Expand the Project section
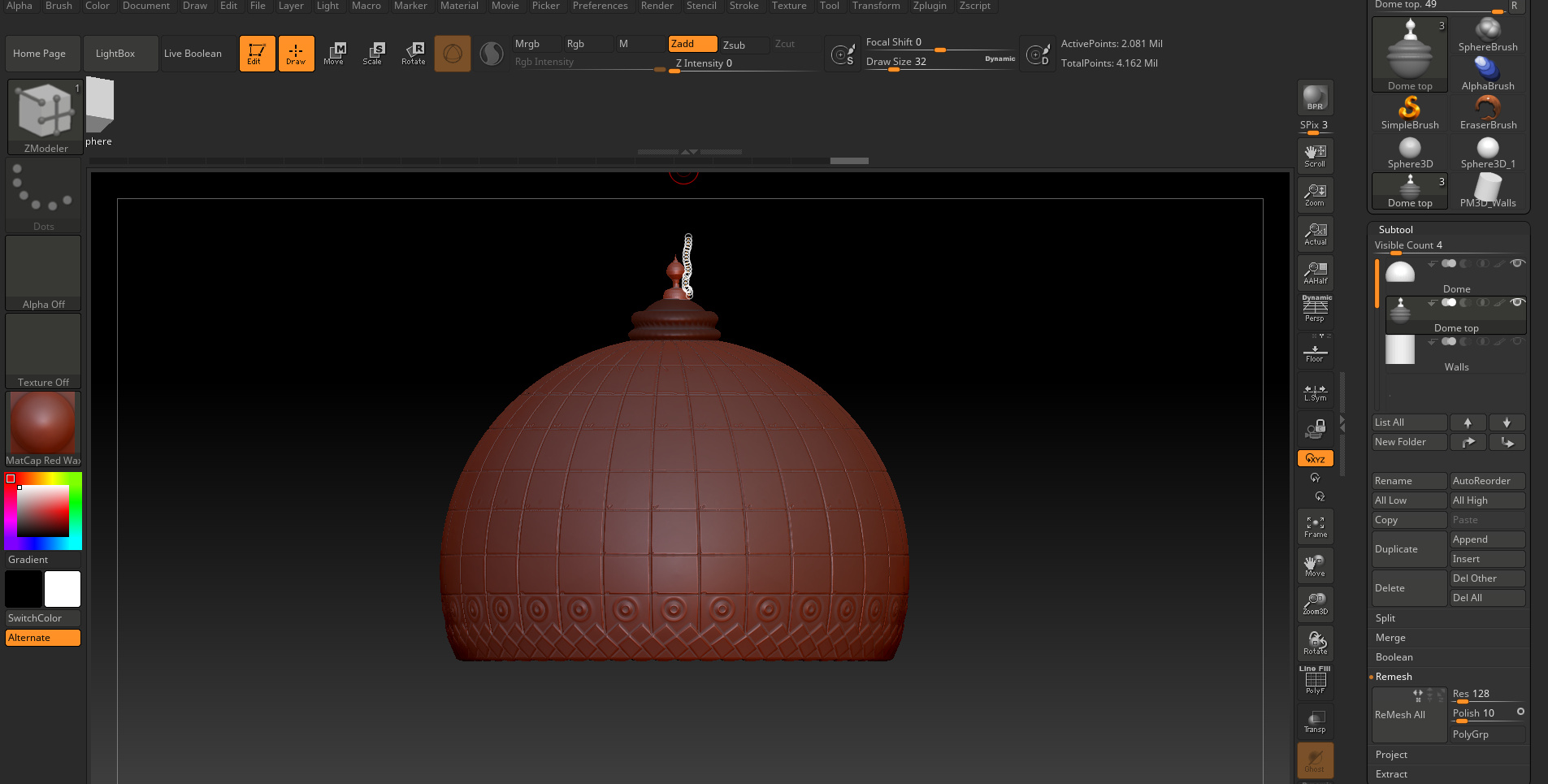The image size is (1548, 784). pyautogui.click(x=1391, y=755)
